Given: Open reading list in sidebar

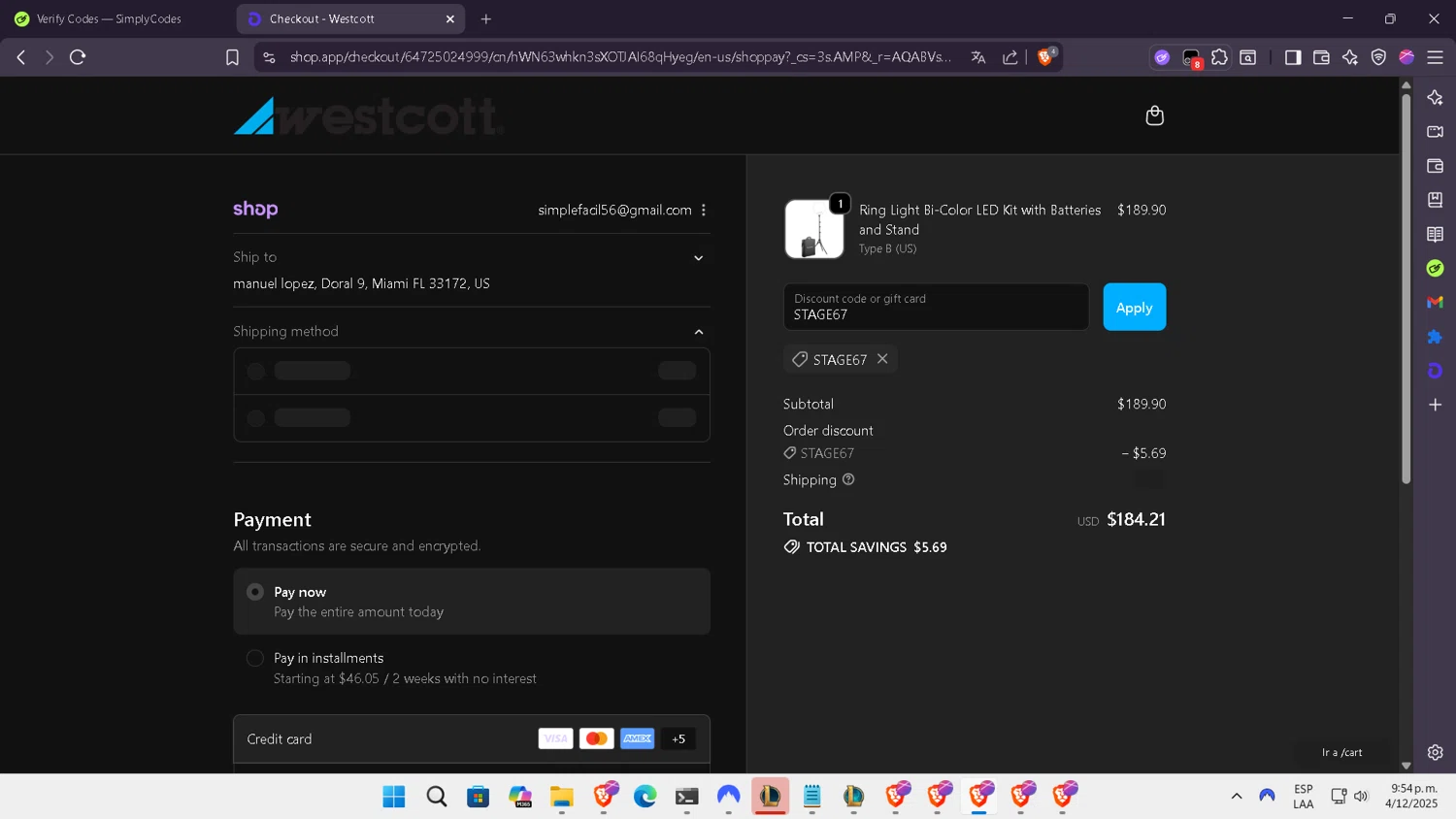Looking at the screenshot, I should pyautogui.click(x=1435, y=234).
